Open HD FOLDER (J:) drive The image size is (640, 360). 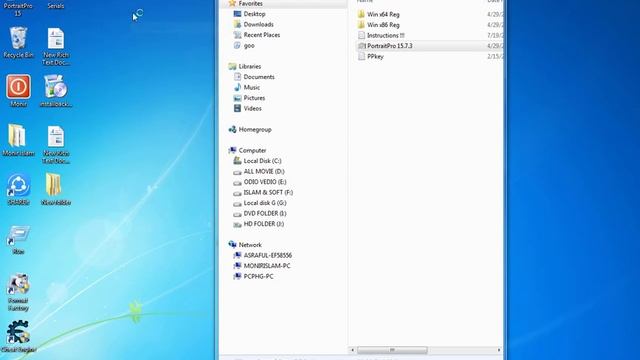pyautogui.click(x=258, y=224)
